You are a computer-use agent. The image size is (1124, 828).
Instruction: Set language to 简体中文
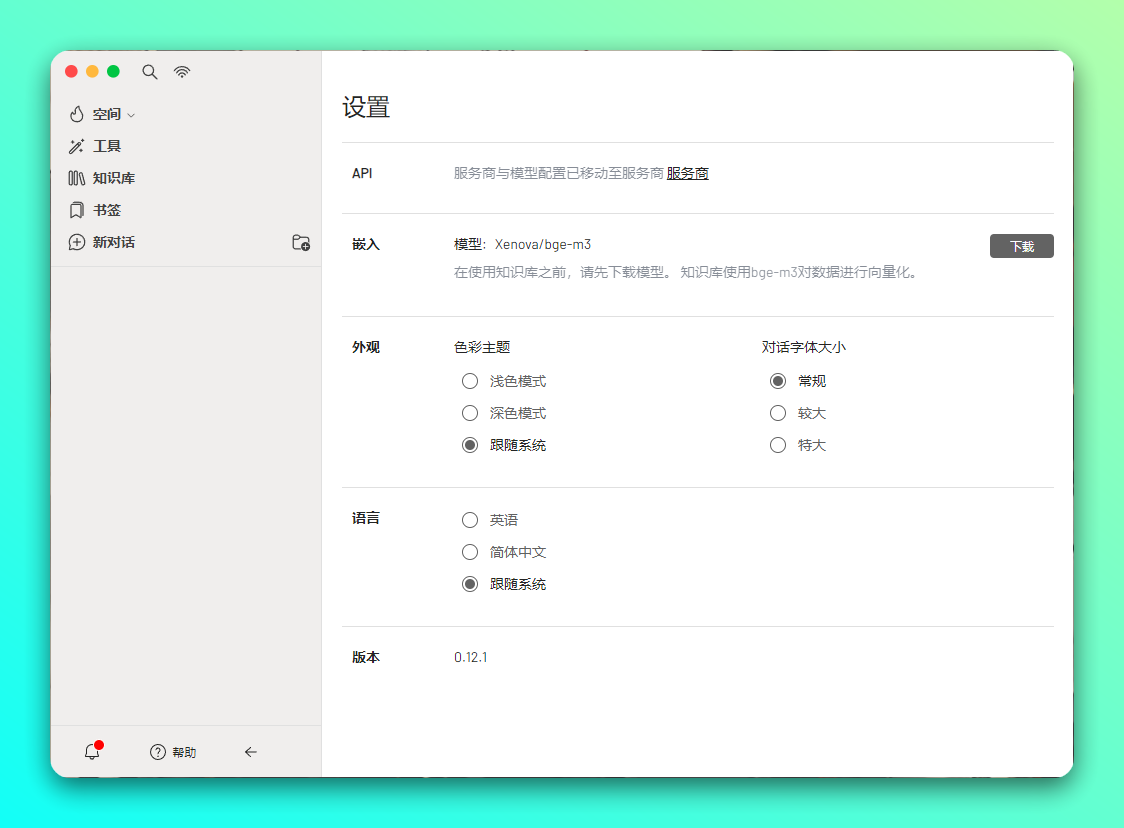point(470,552)
